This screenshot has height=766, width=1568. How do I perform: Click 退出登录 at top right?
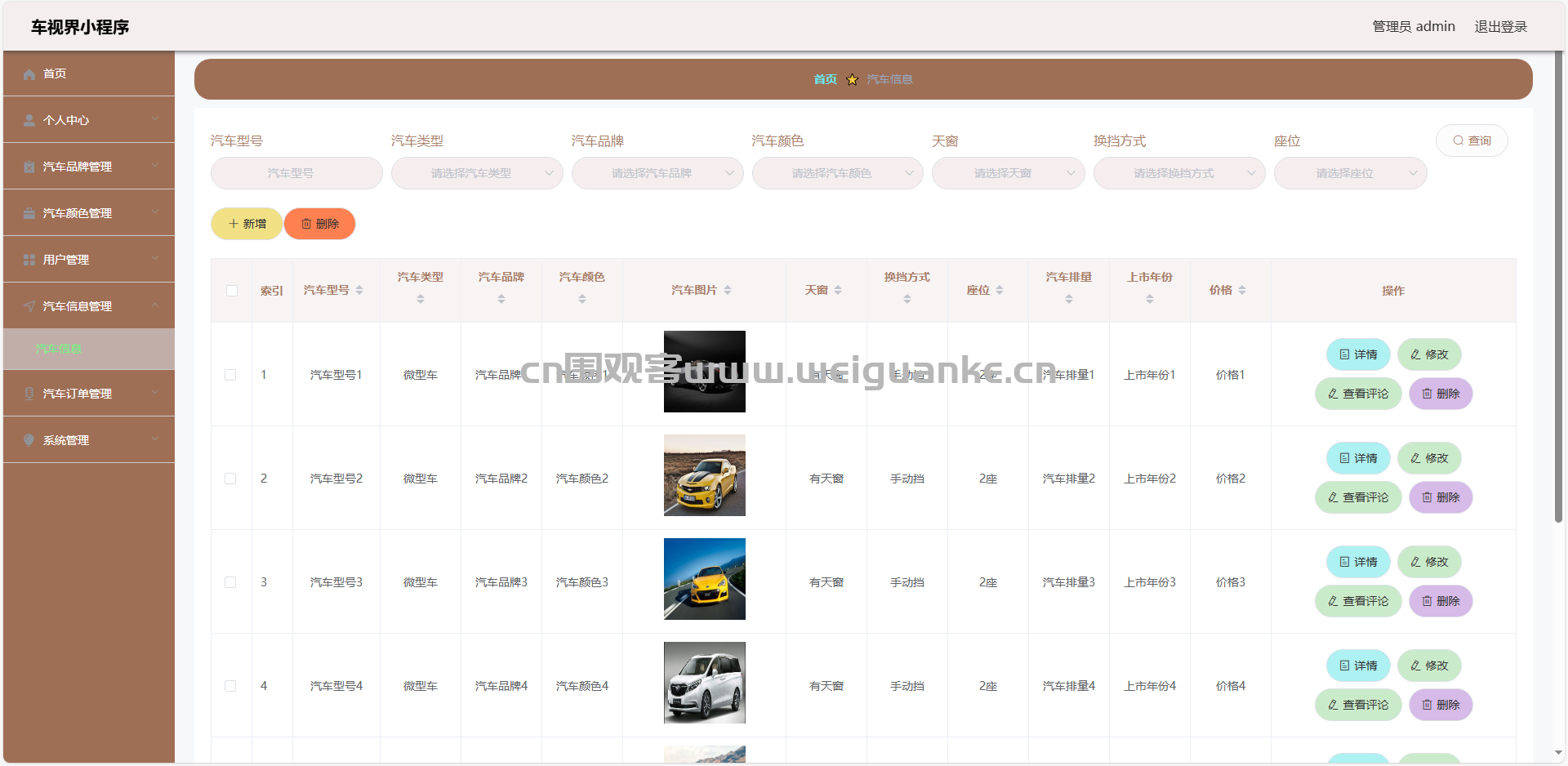pos(1501,25)
